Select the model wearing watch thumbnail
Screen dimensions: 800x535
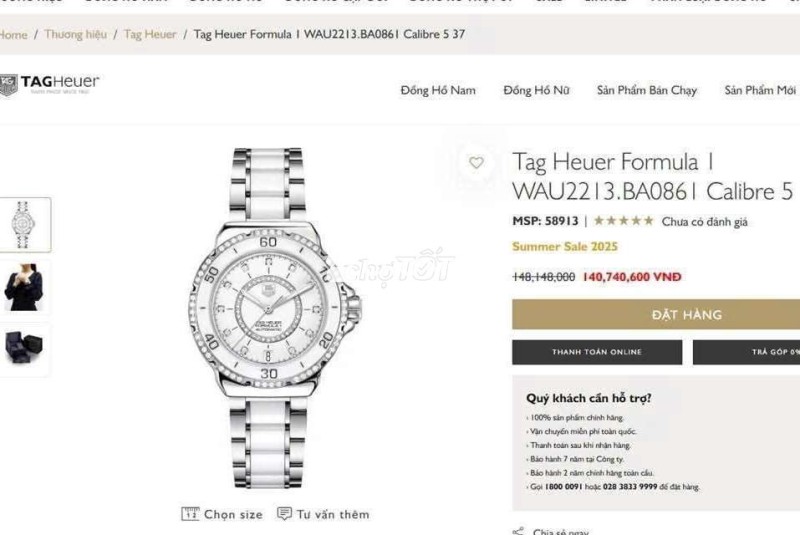pos(25,287)
